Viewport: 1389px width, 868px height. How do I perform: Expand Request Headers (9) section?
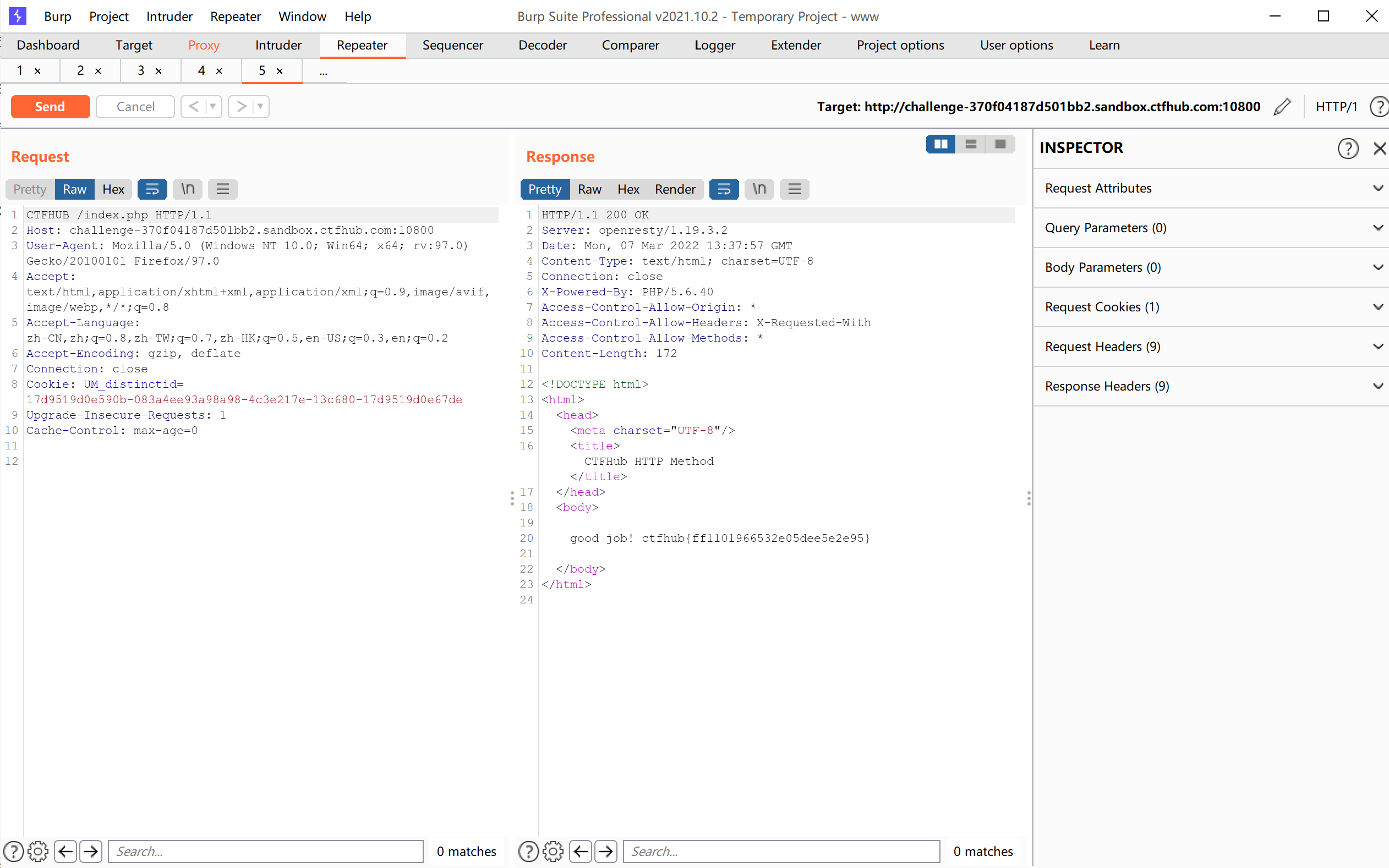[1211, 347]
